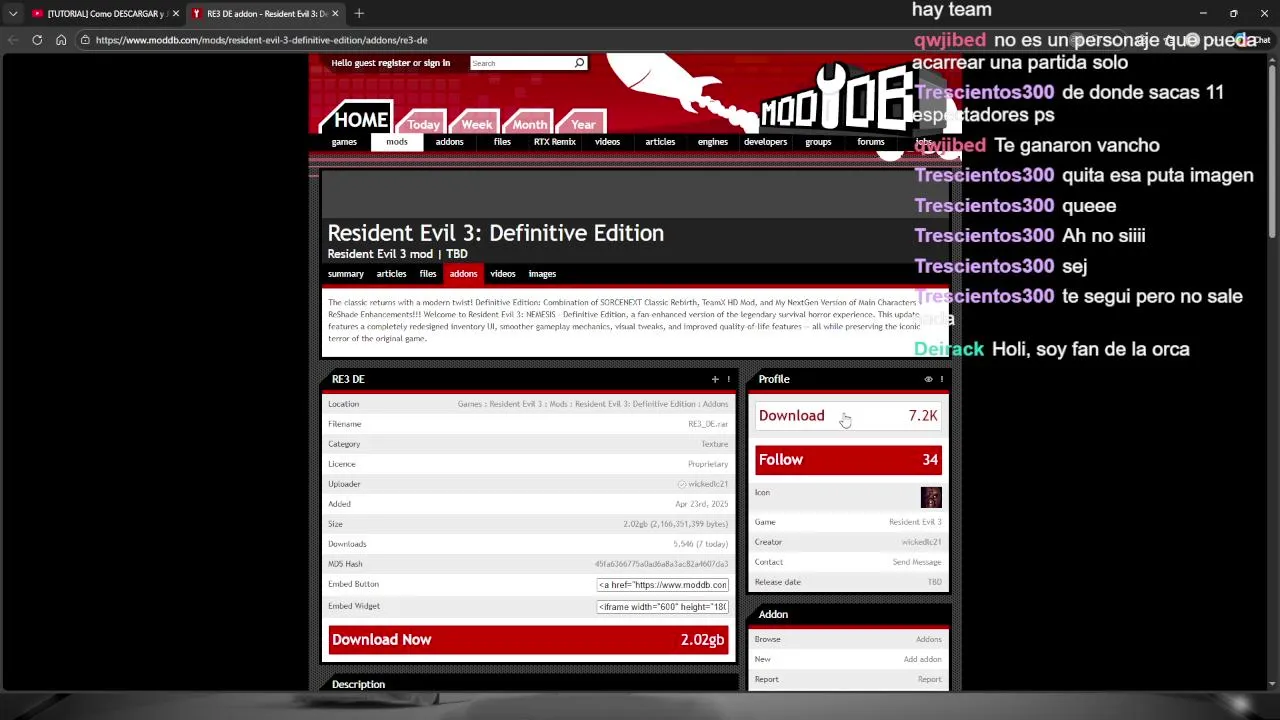Close the RE3 DE addon tab
The height and width of the screenshot is (720, 1280).
tap(335, 13)
